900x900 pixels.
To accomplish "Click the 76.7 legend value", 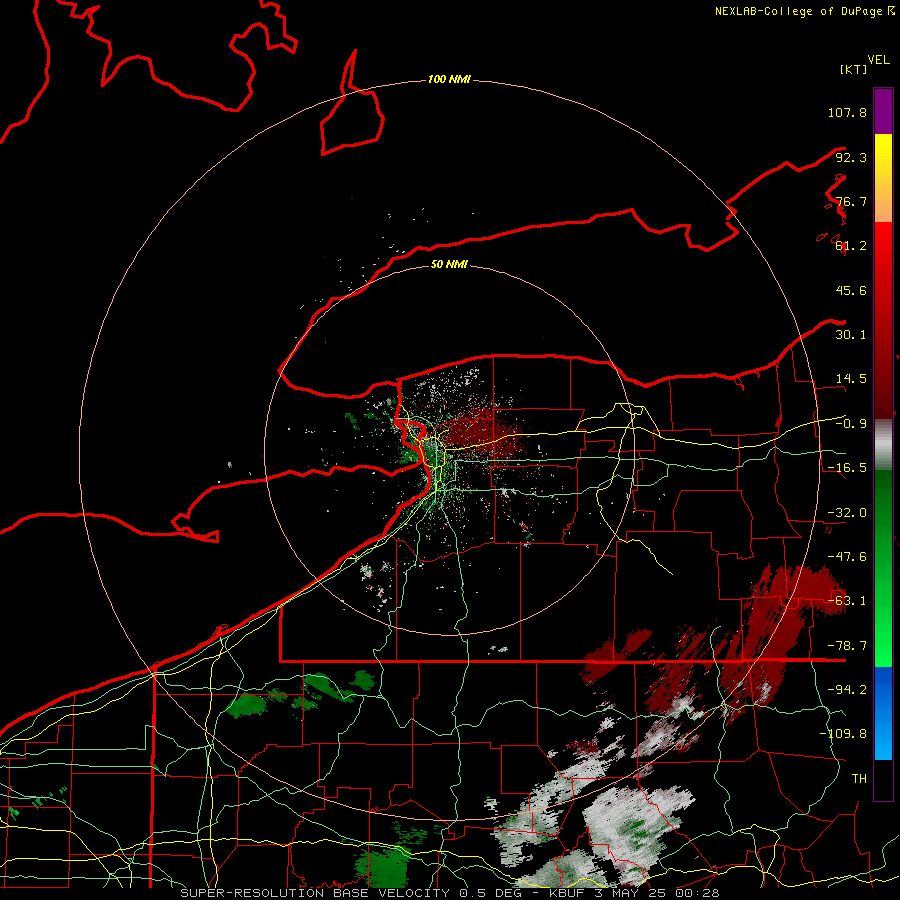I will click(851, 201).
